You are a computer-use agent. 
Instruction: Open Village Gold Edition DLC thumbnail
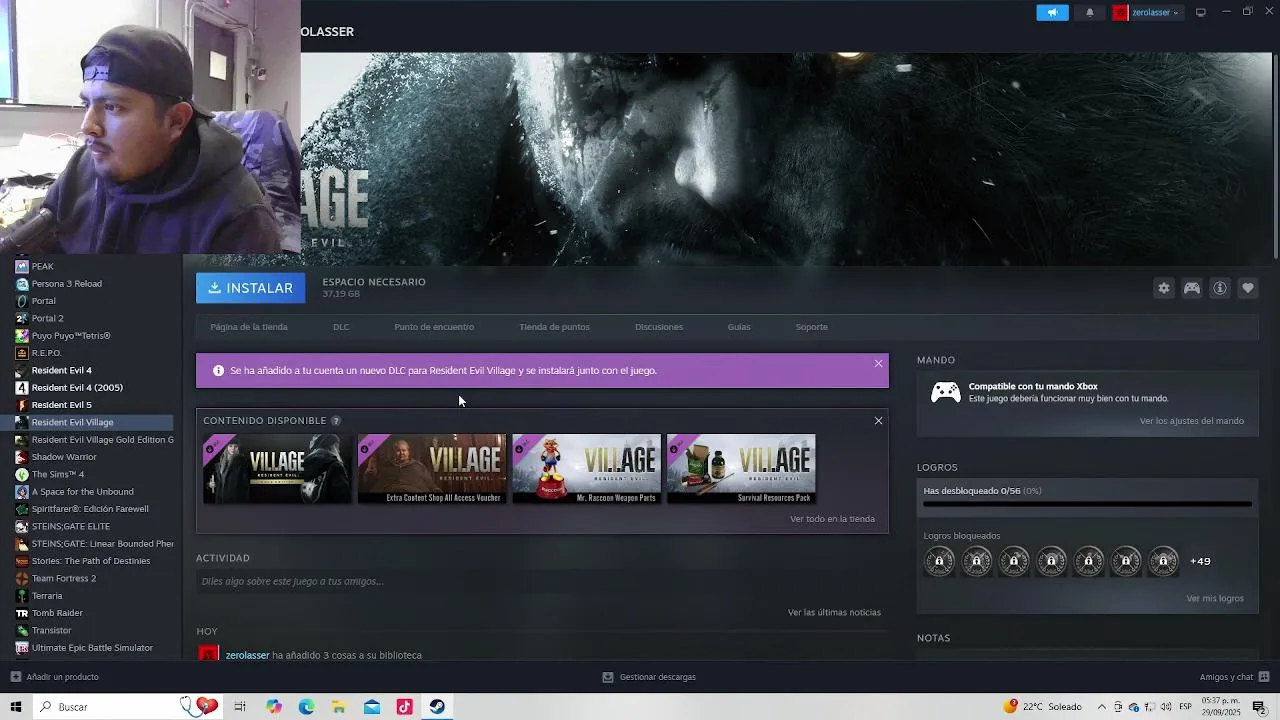pos(277,469)
